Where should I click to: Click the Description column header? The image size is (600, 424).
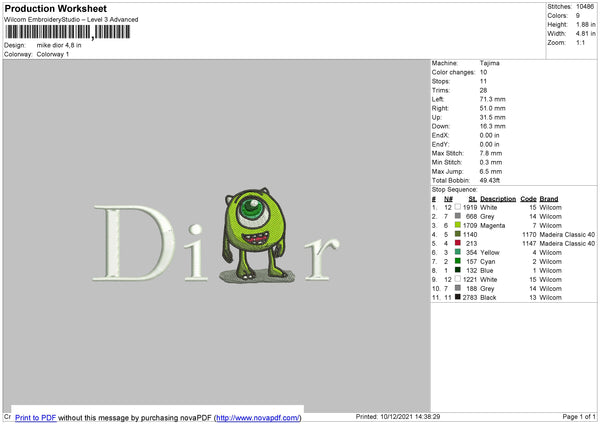[x=498, y=199]
